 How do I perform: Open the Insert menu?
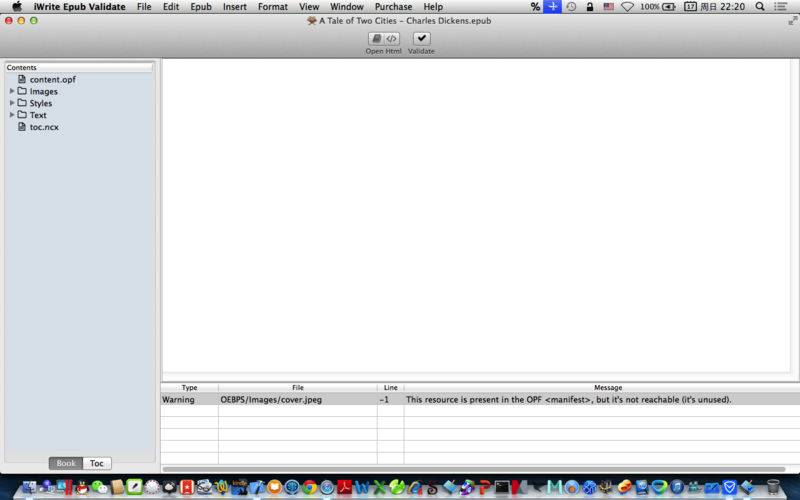(235, 7)
